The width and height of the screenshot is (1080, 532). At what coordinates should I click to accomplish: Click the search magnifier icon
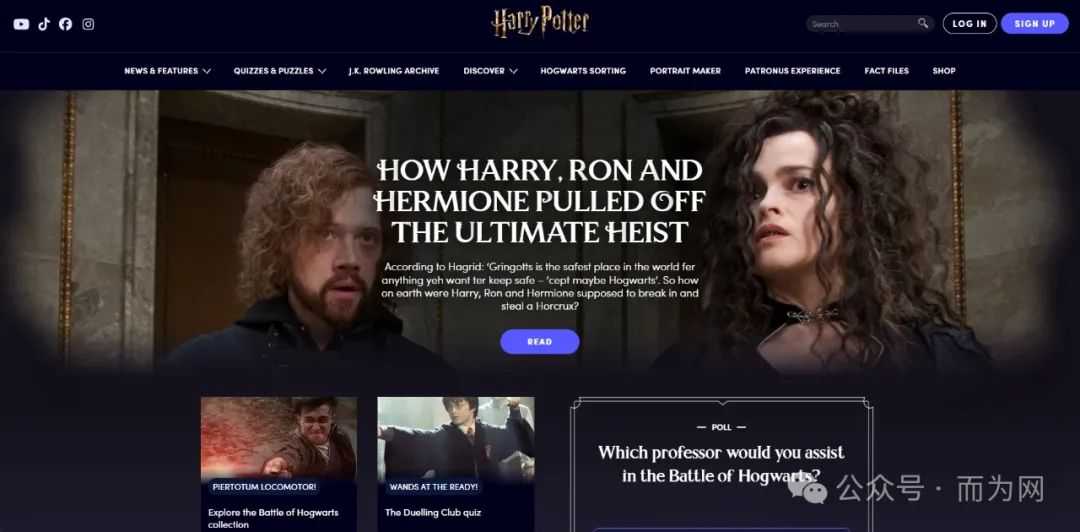[x=923, y=23]
